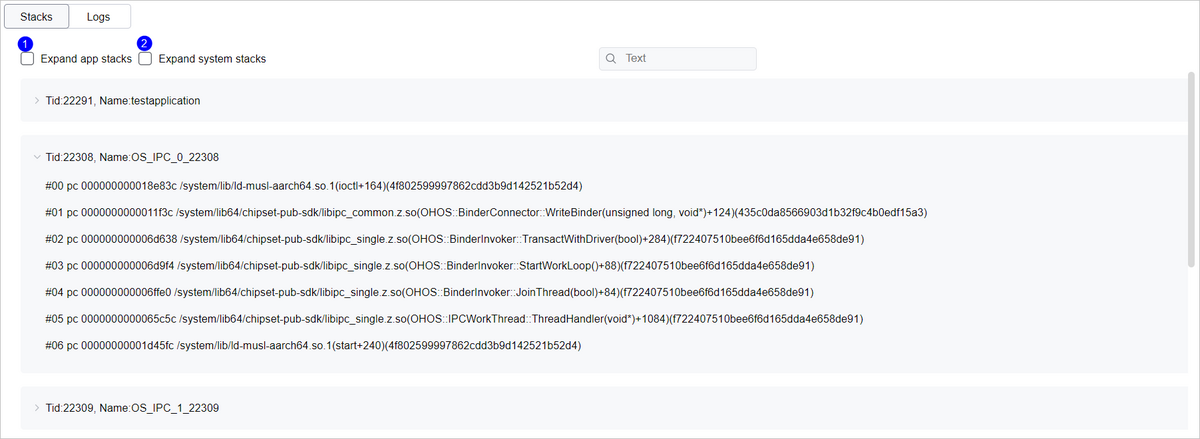Enable the Expand app stacks checkbox
Viewport: 1200px width, 439px height.
coord(28,59)
